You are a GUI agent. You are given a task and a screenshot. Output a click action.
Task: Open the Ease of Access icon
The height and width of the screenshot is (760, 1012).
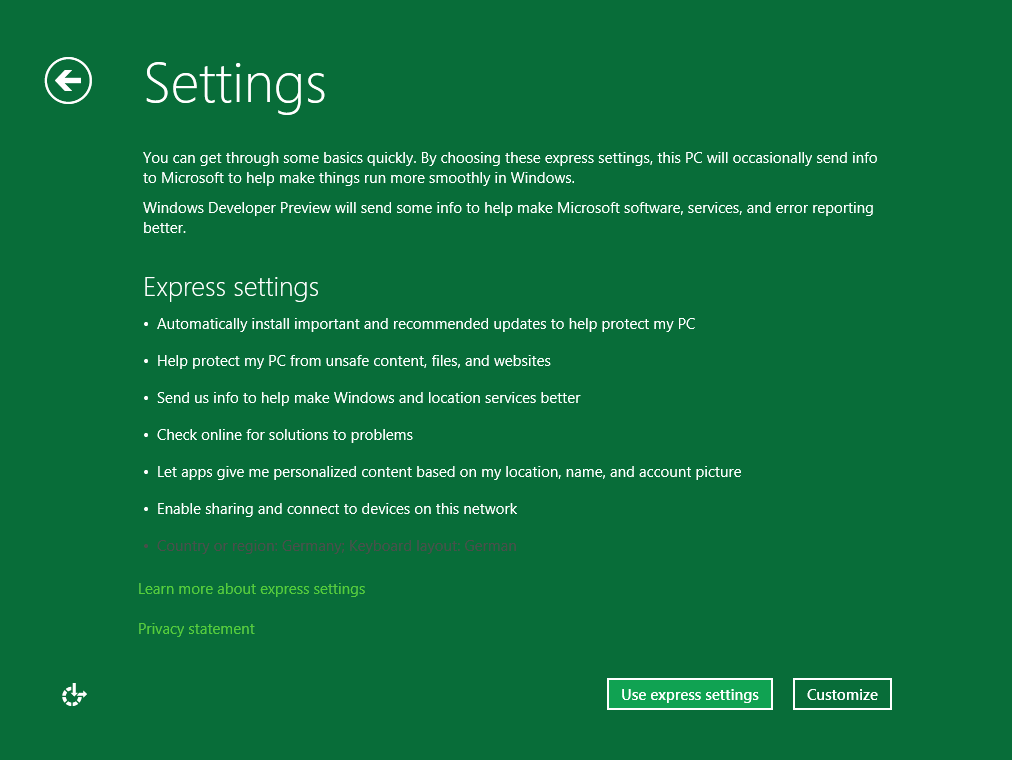coord(74,695)
